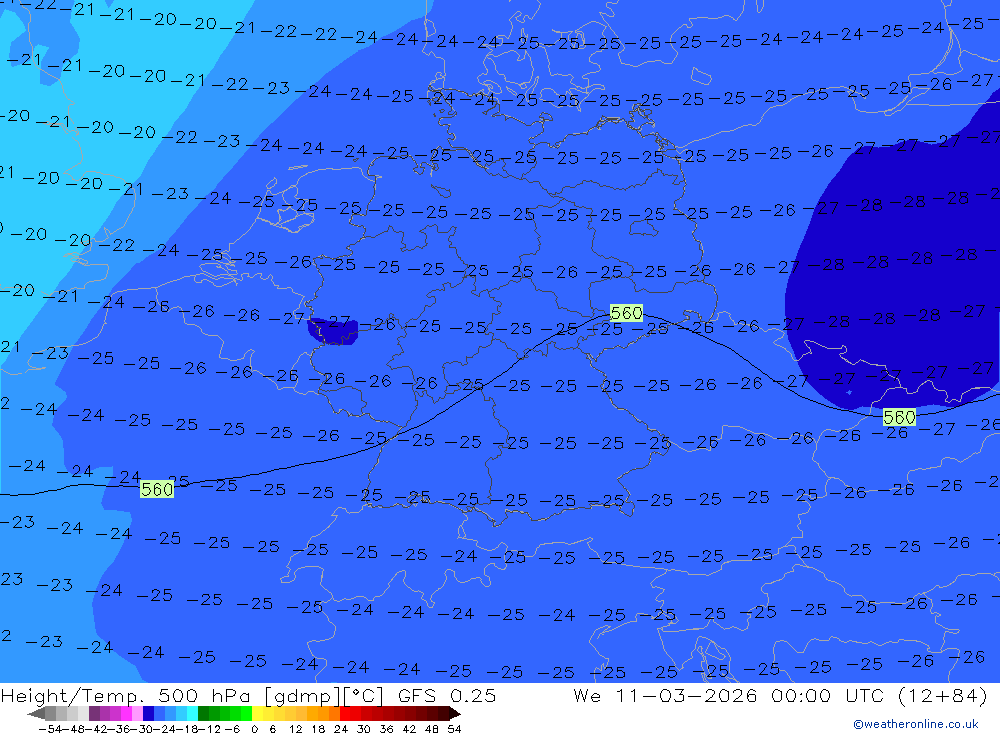
Task: Click the '-54' legend scale value
Action: 50,729
